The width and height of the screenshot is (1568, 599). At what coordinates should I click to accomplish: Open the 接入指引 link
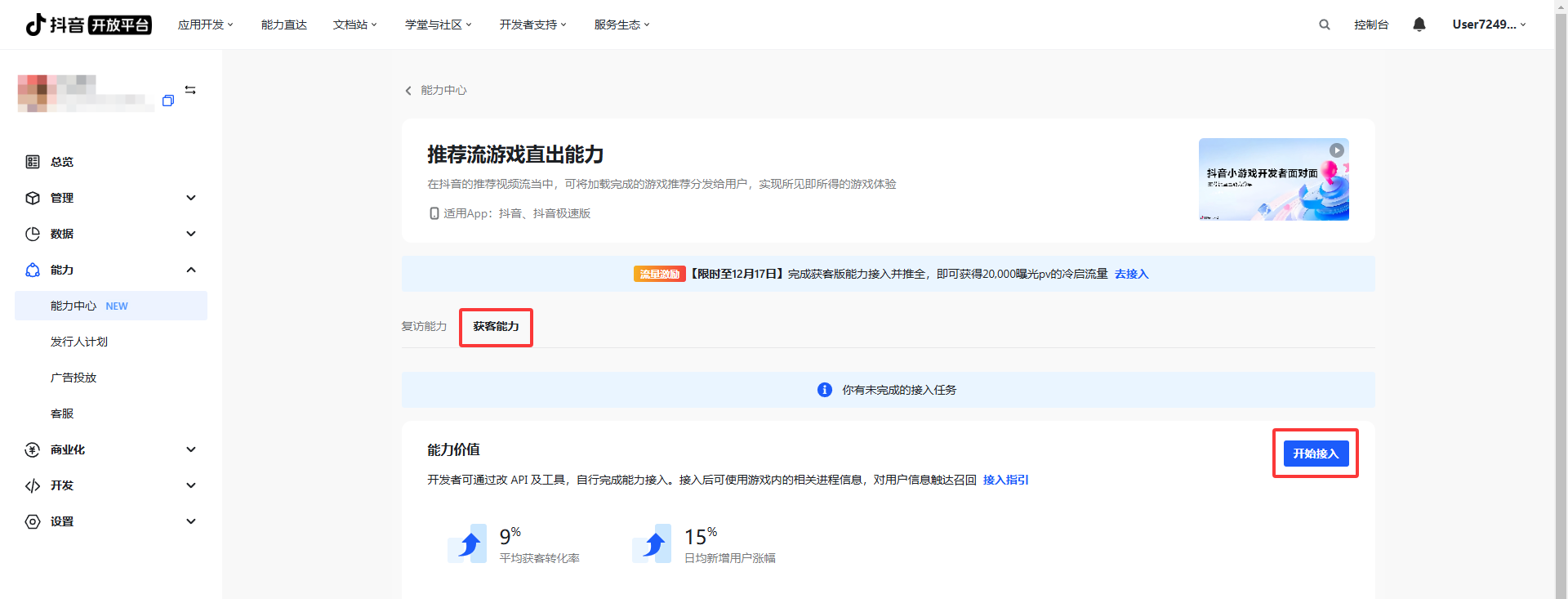pyautogui.click(x=1005, y=480)
